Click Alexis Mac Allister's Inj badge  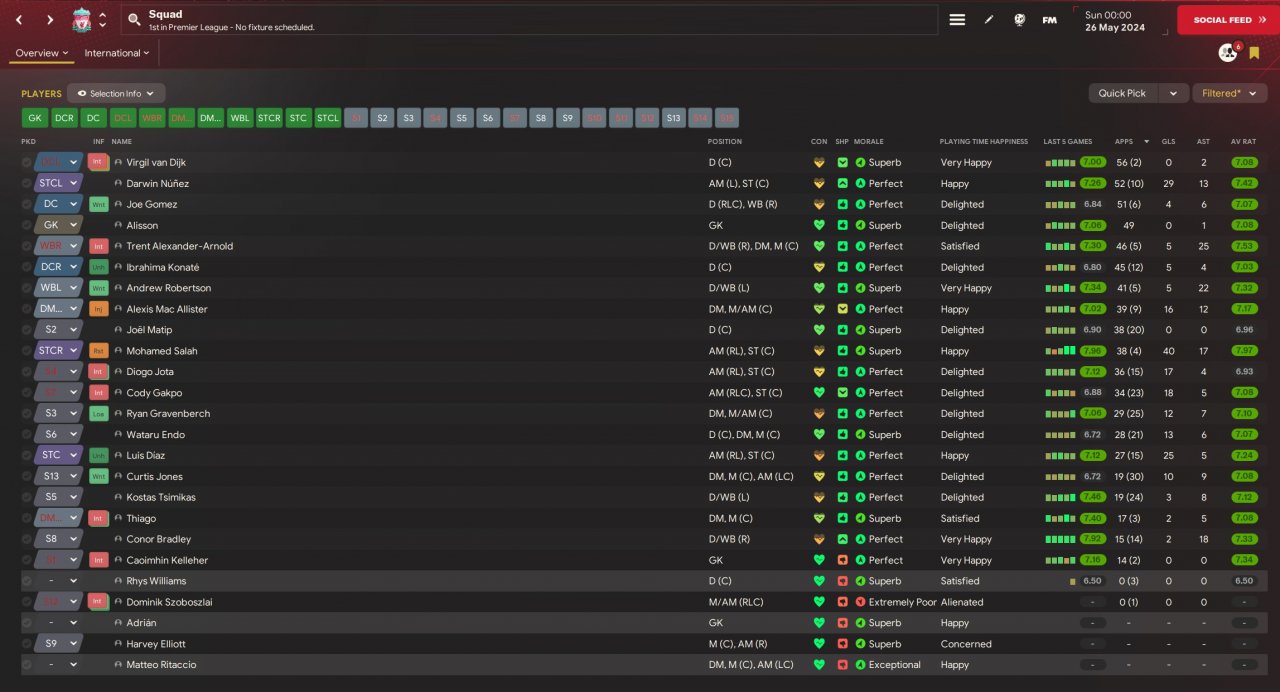point(98,309)
